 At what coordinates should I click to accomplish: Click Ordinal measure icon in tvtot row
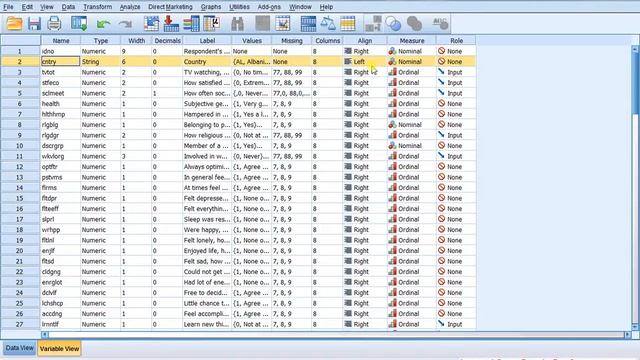pos(392,72)
